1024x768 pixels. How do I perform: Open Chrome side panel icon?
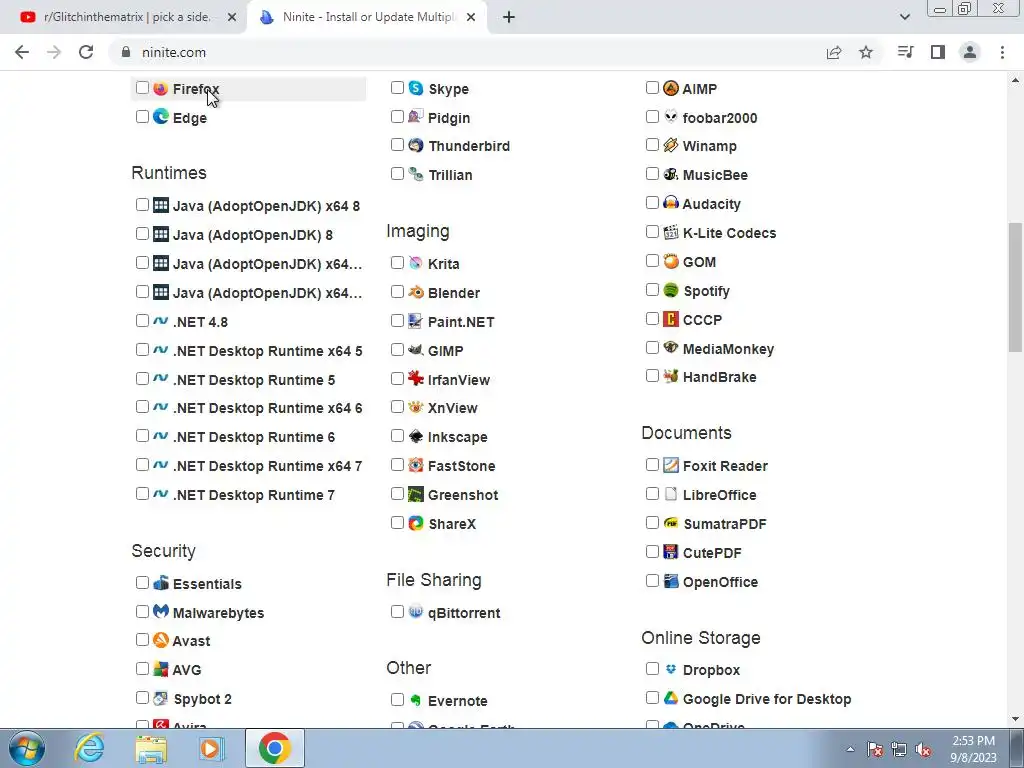tap(938, 52)
